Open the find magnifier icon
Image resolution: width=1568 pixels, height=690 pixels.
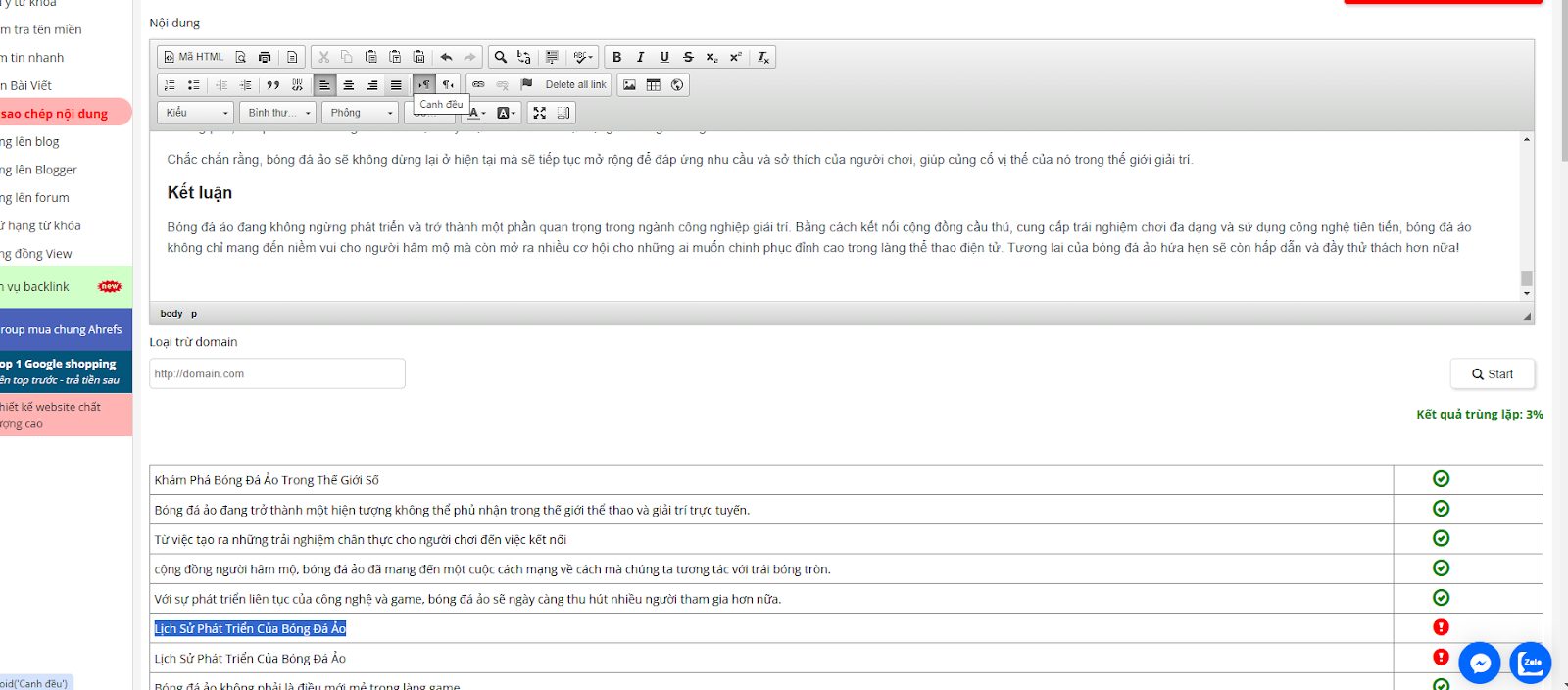[501, 57]
